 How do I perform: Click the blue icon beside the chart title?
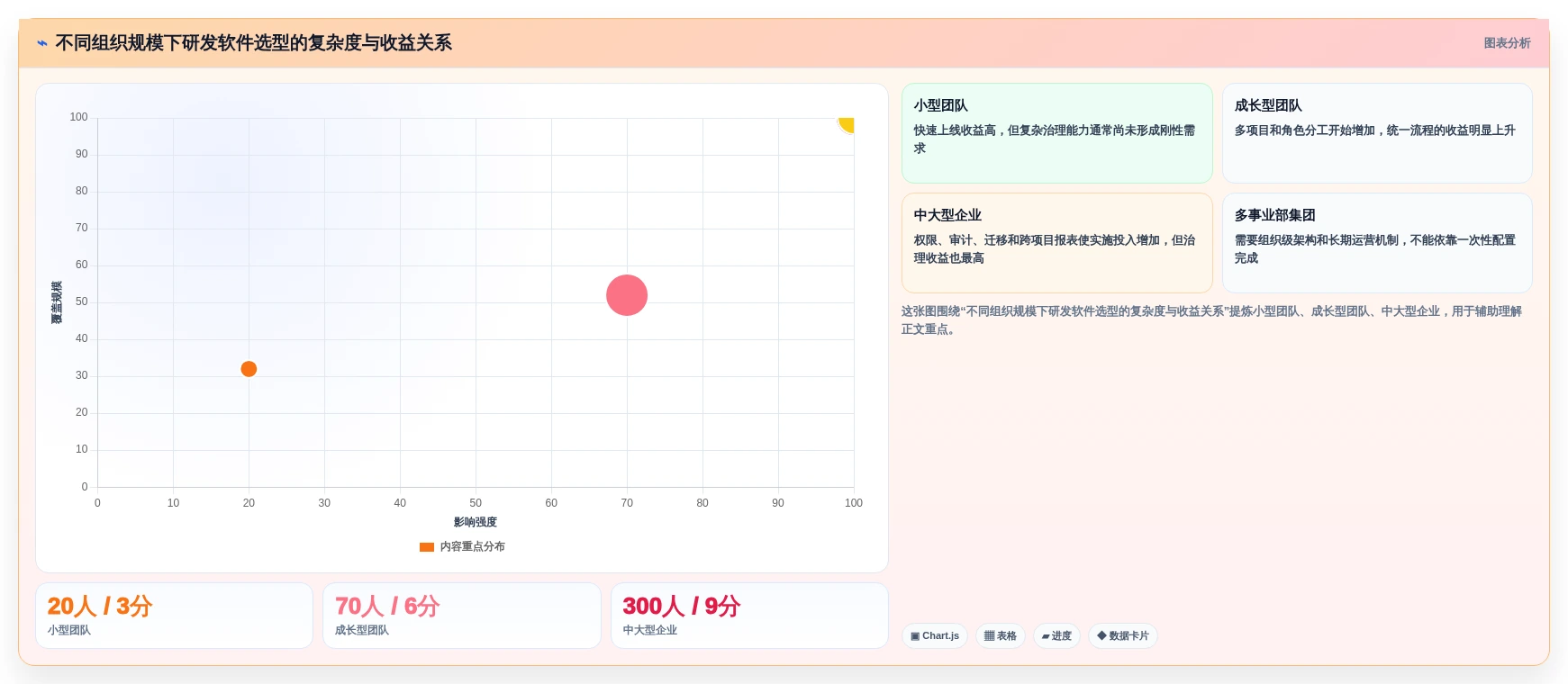[x=42, y=43]
